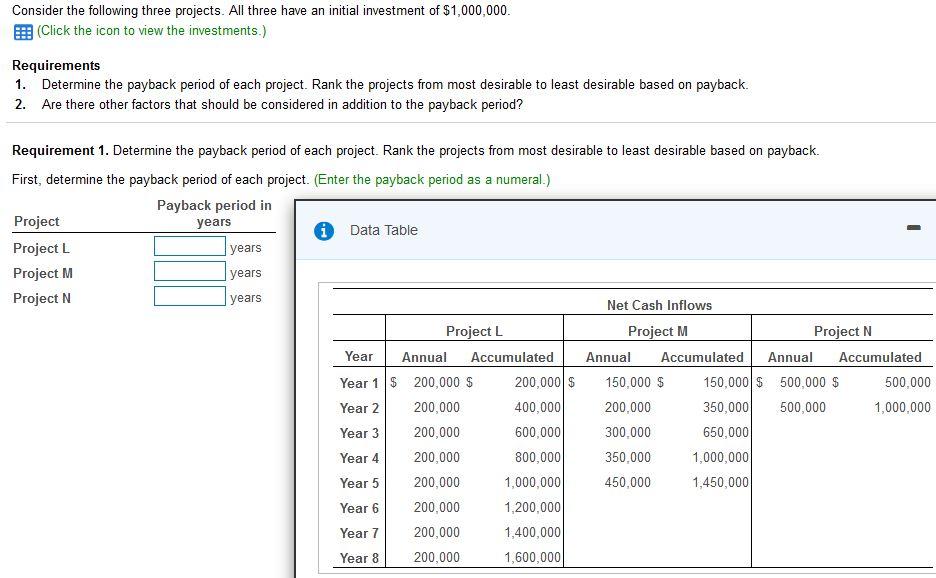Click the Net Cash Inflows header
This screenshot has height=578, width=936.
658,305
